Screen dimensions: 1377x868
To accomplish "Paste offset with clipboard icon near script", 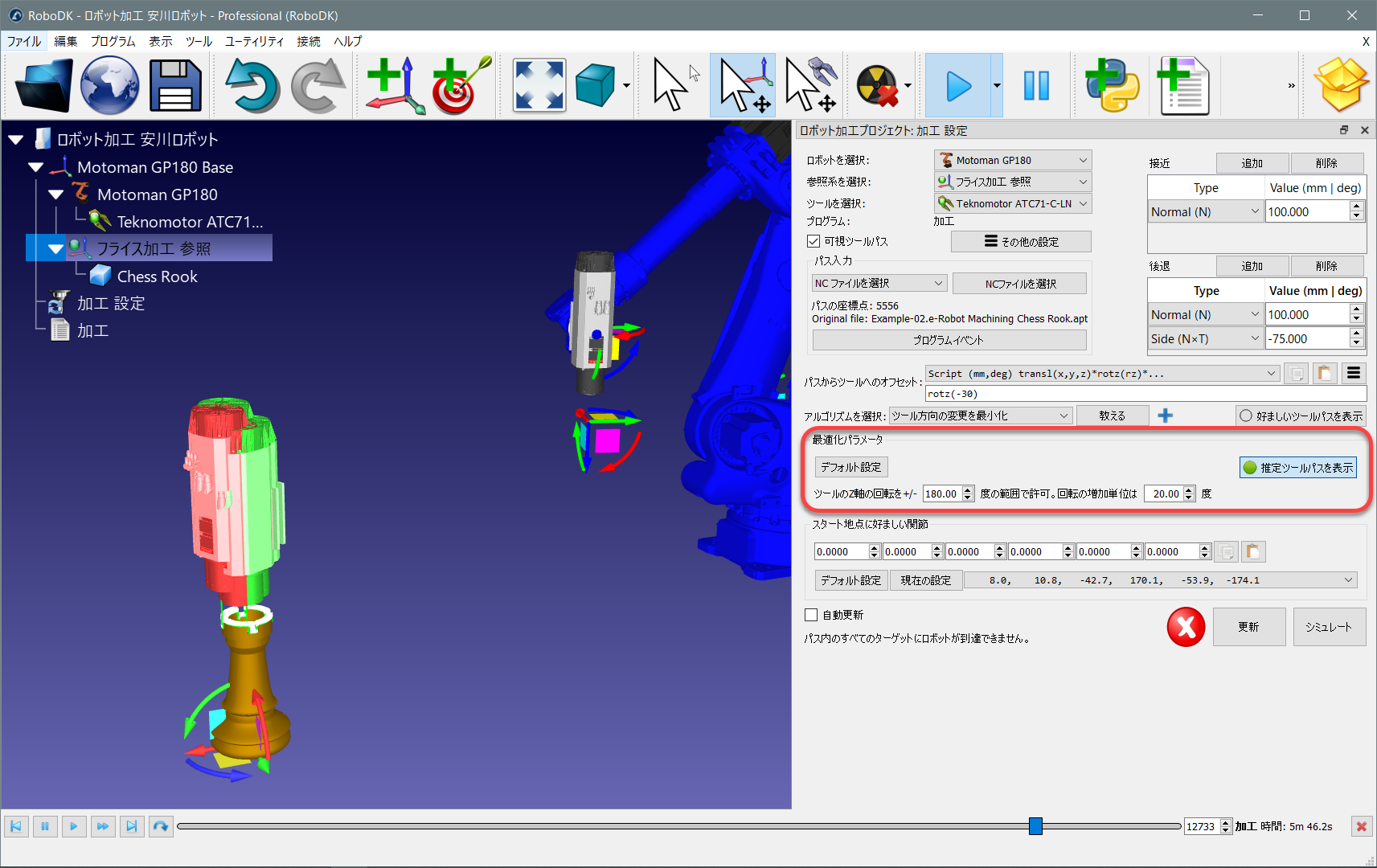I will (x=1324, y=373).
